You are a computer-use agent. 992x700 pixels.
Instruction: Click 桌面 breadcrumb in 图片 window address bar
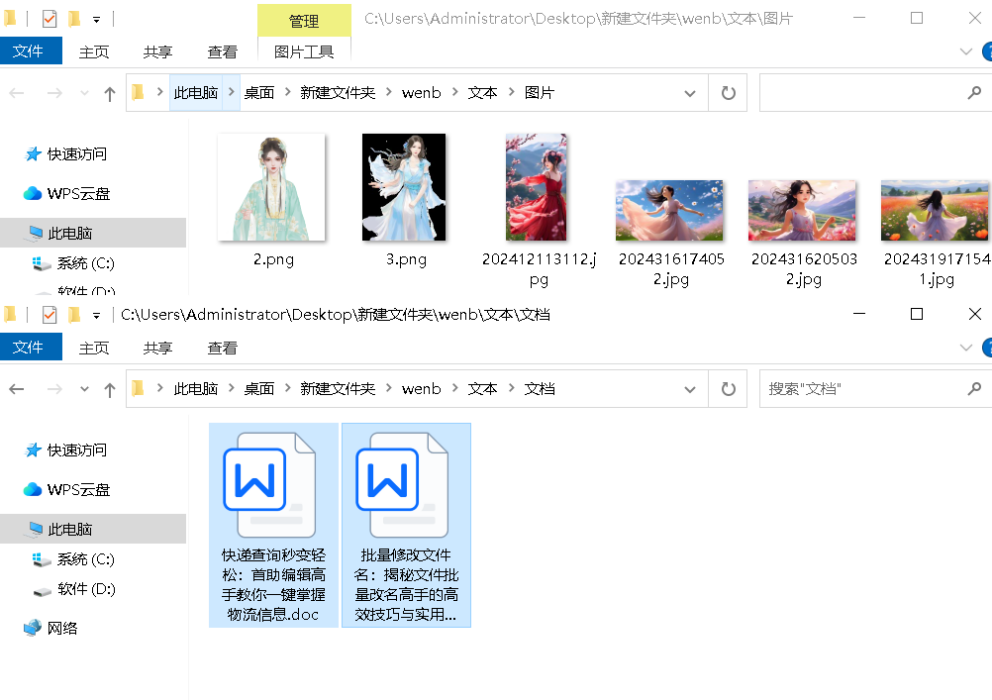259,93
